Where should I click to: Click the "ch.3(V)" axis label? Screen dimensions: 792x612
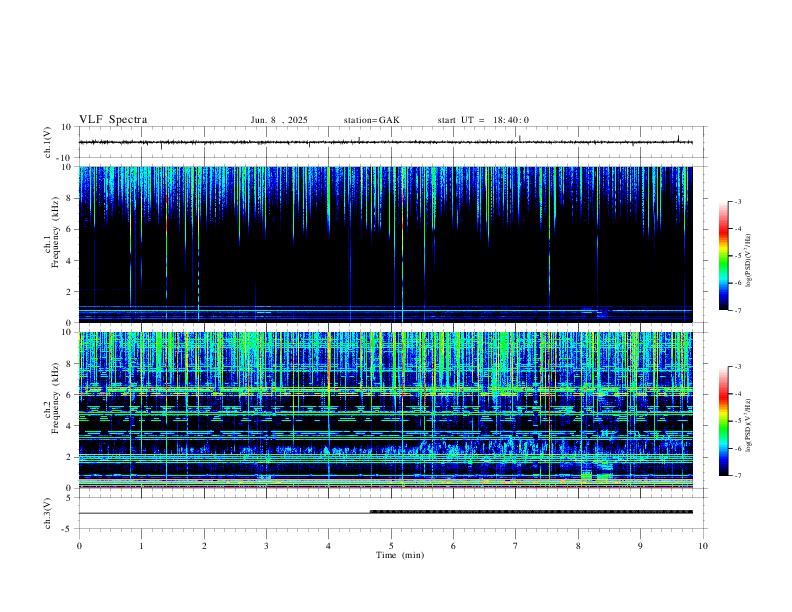tap(48, 513)
